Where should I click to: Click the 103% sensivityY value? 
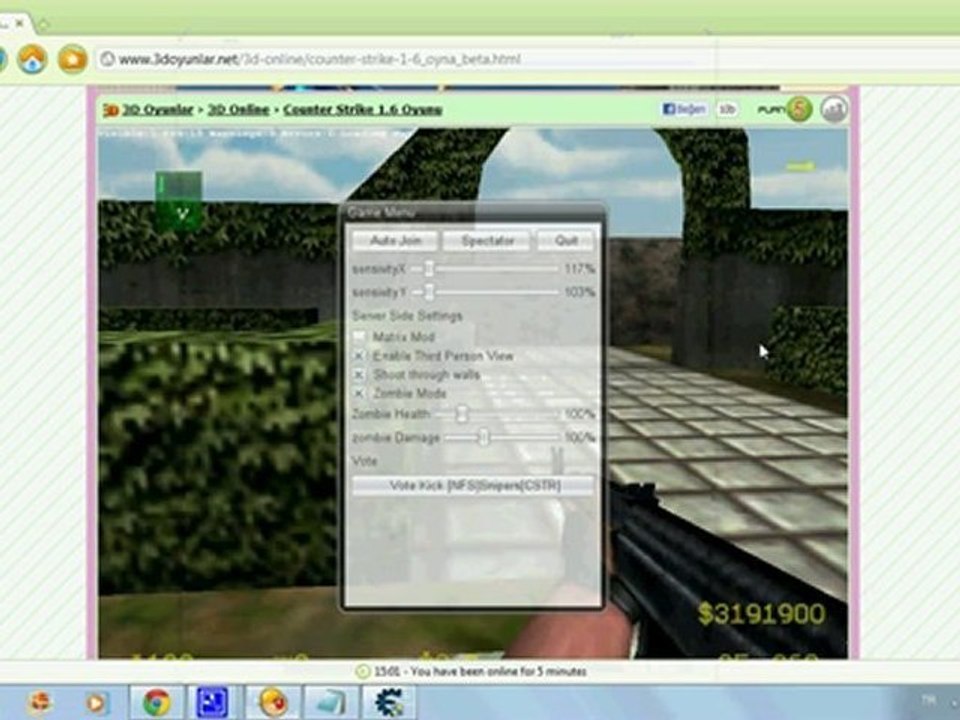579,292
